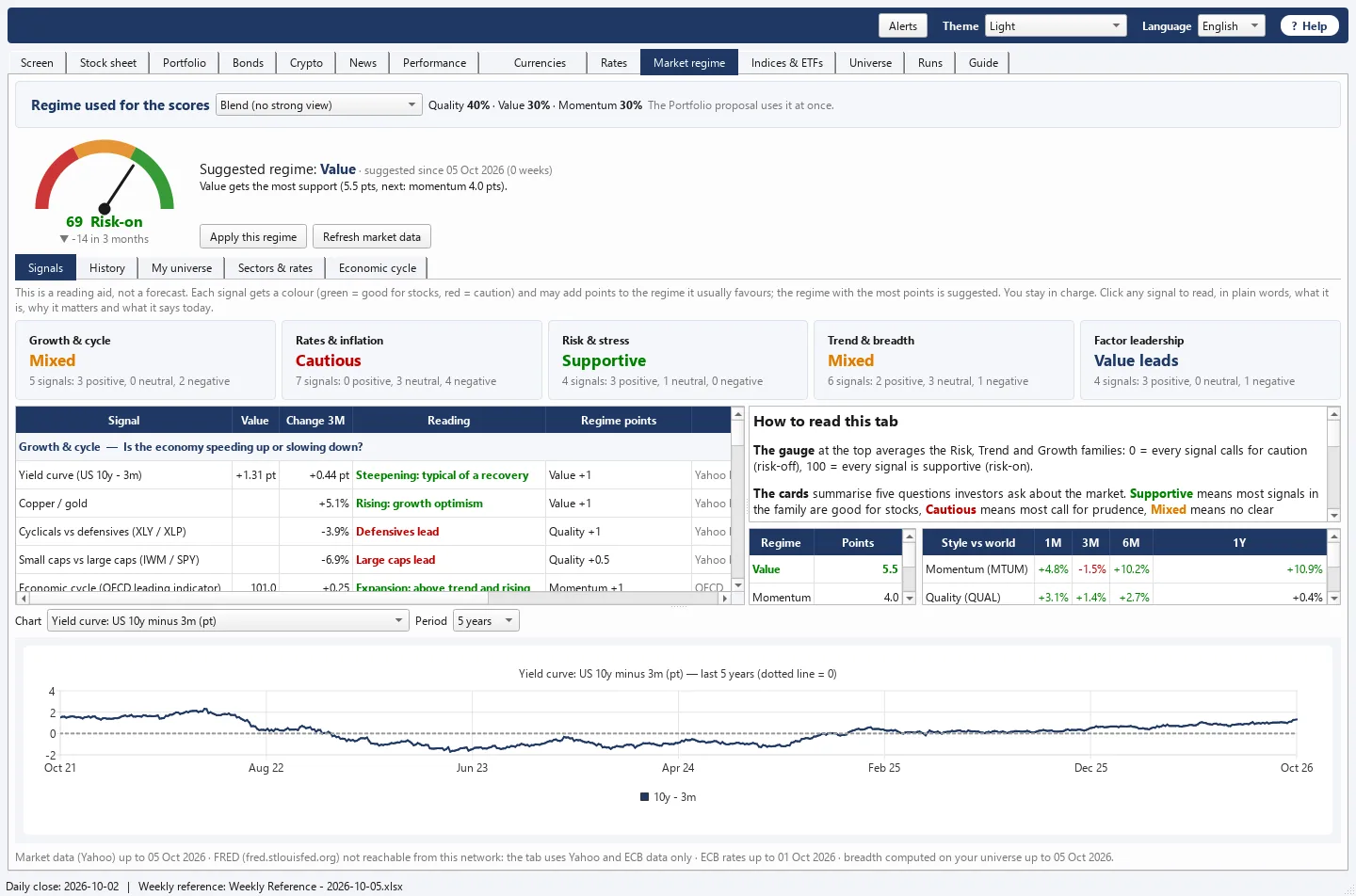This screenshot has height=896, width=1356.
Task: Click the Risk & stress Supportive card
Action: [678, 360]
